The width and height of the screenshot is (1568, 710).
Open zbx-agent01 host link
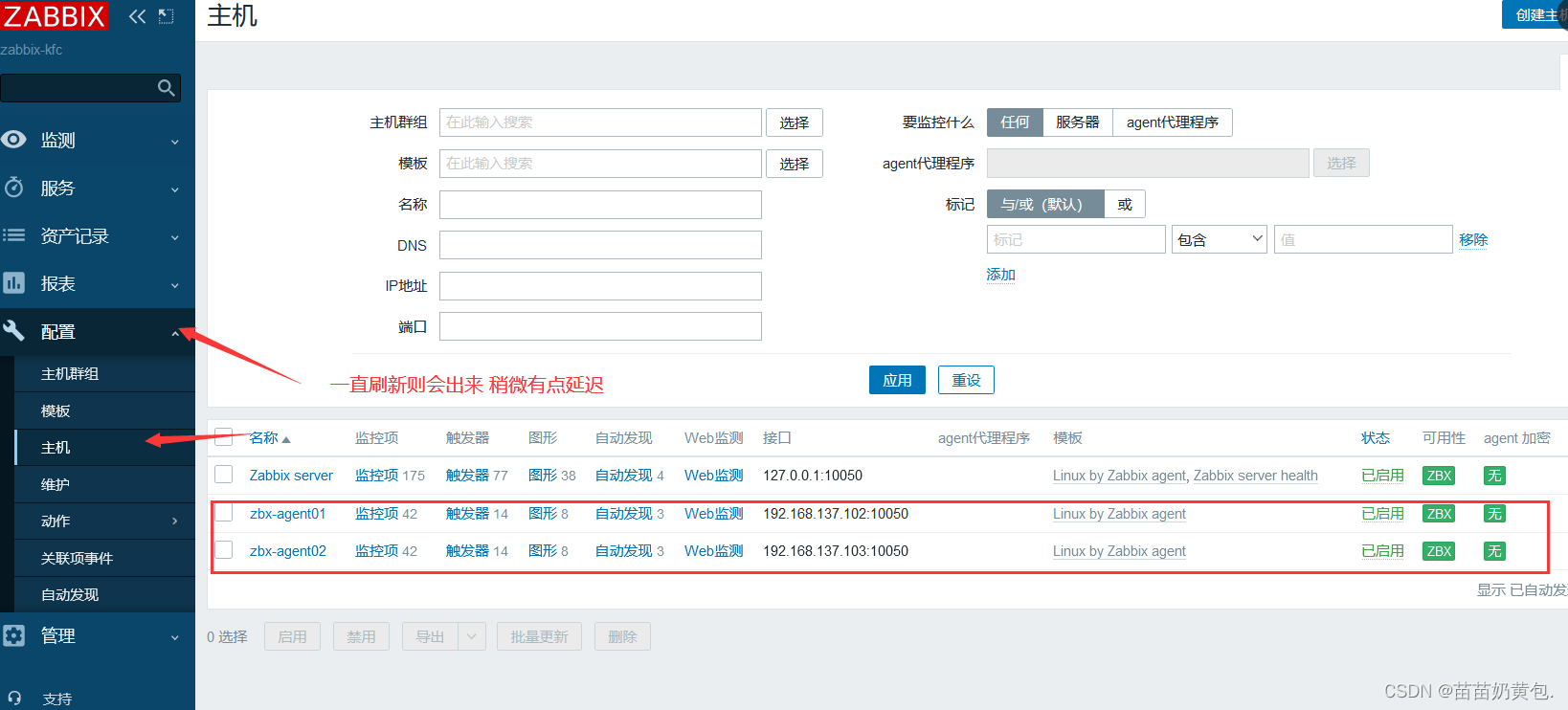coord(287,514)
